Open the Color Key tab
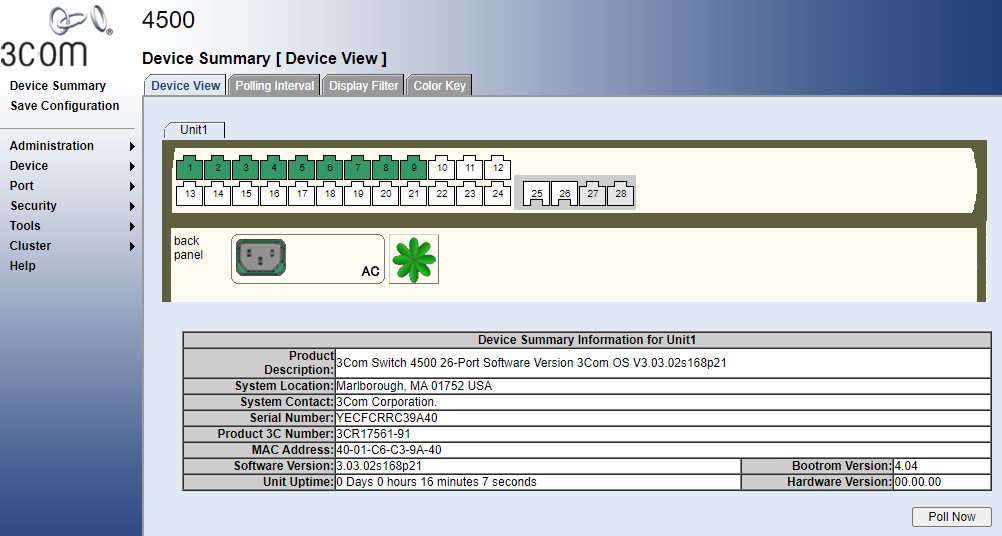 [440, 86]
